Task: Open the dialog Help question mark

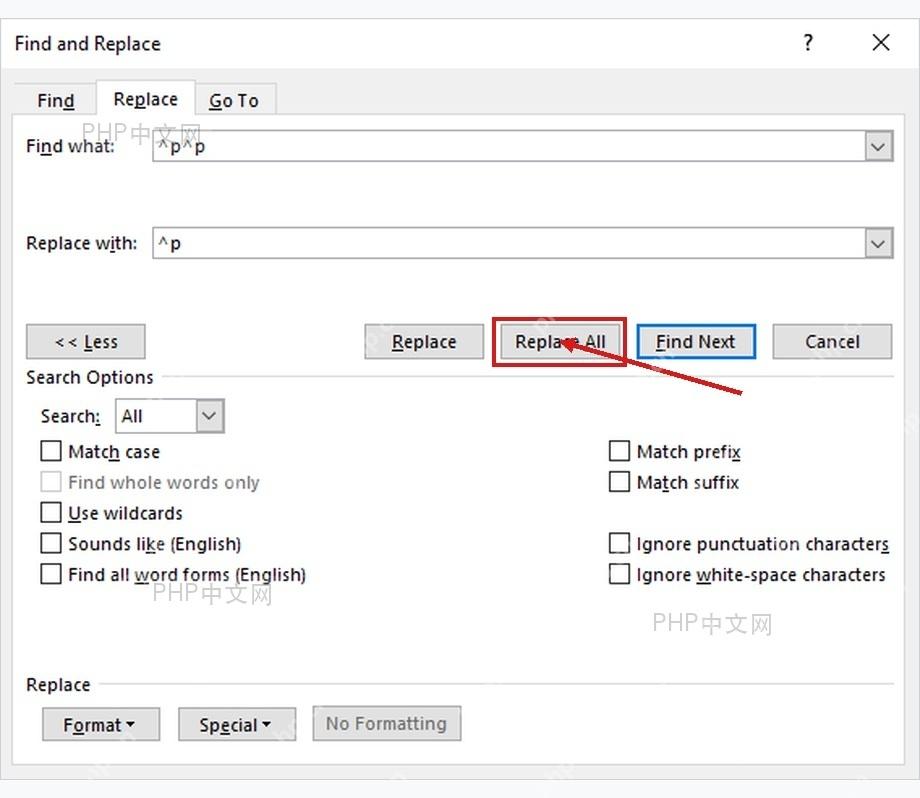Action: [x=808, y=42]
